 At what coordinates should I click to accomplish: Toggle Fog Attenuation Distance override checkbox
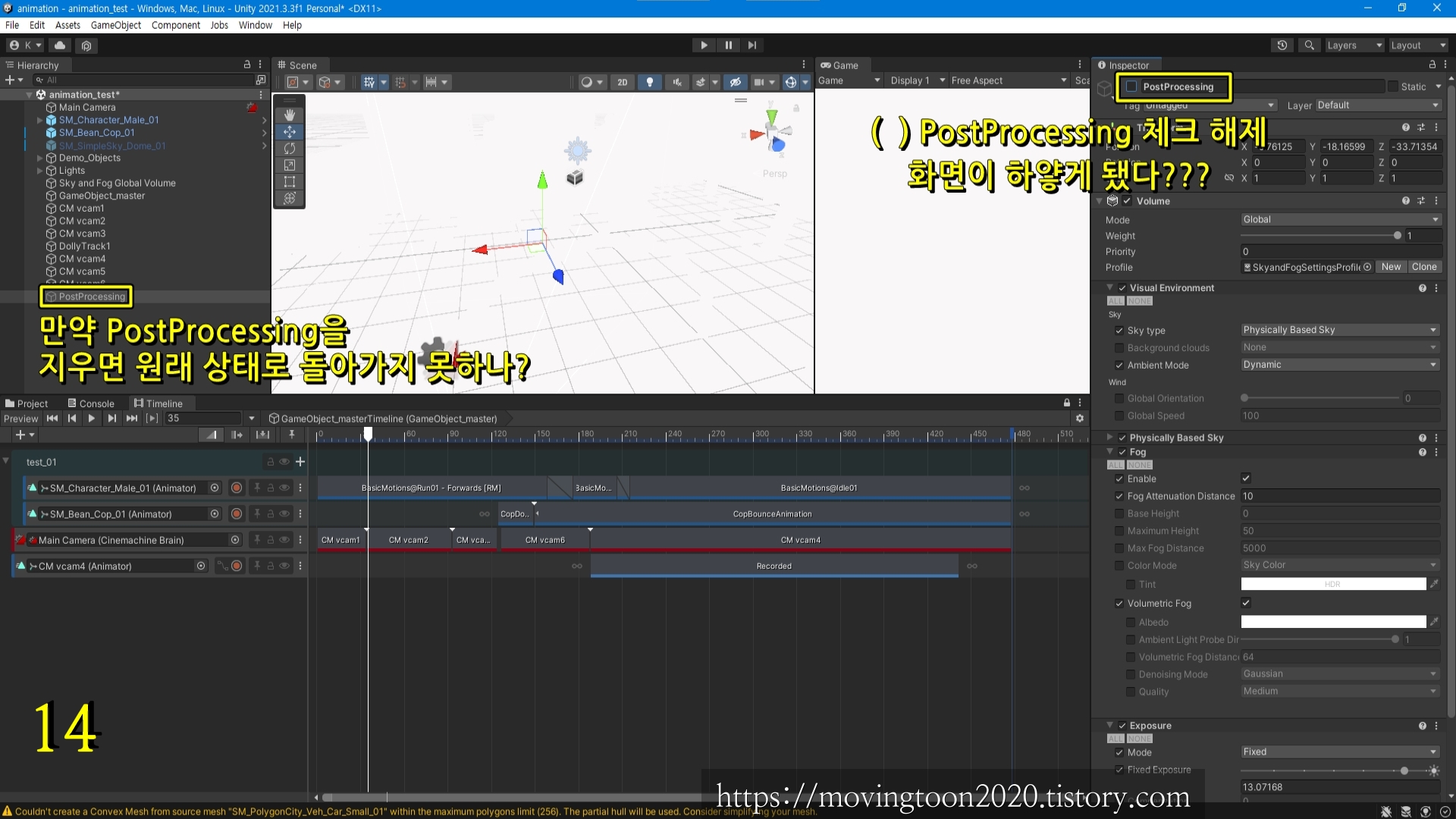tap(1119, 497)
